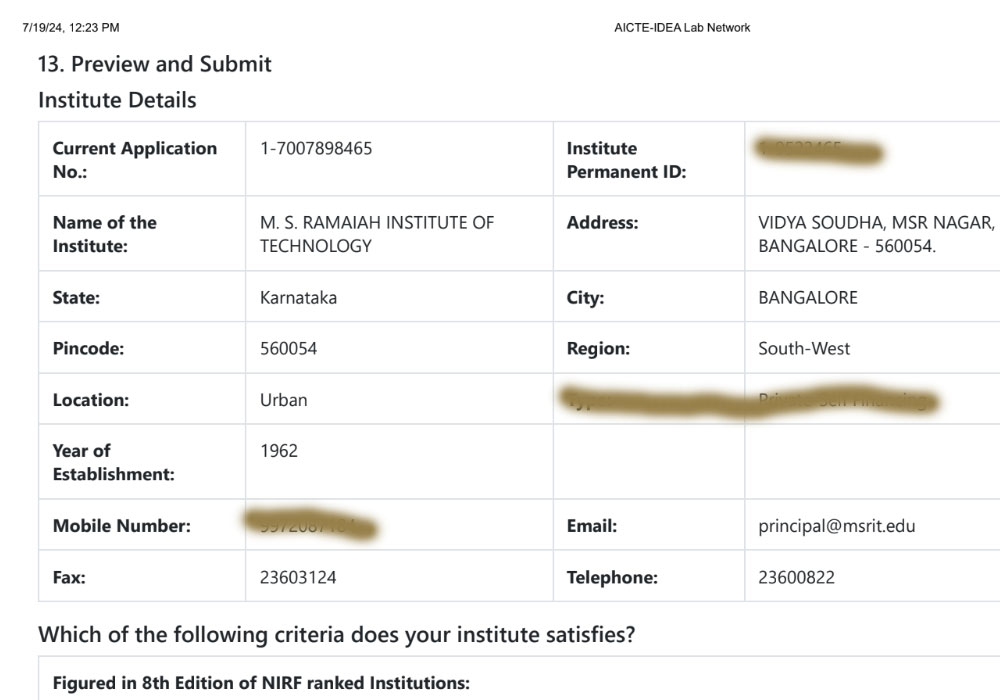Click the 'Figured in 8th Edition of NIRF' label
This screenshot has width=1000, height=700.
(261, 683)
